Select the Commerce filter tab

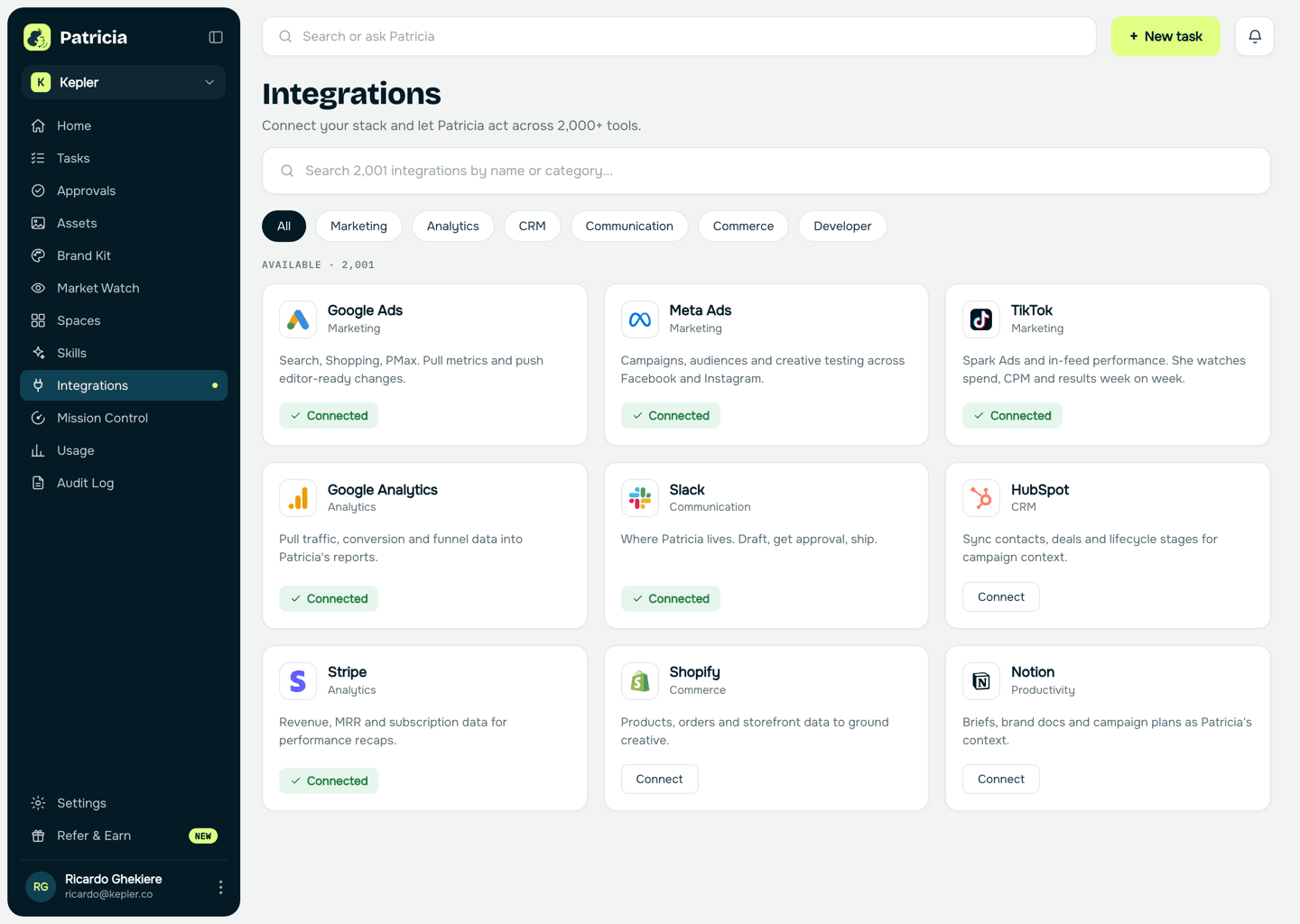click(x=743, y=226)
